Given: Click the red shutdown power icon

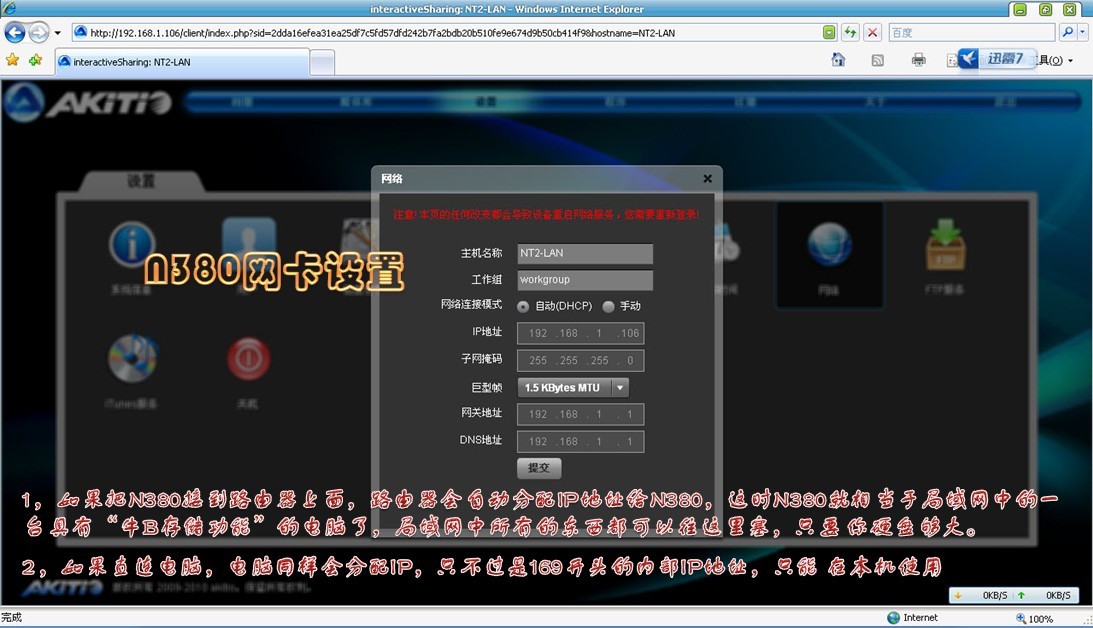Looking at the screenshot, I should click(249, 359).
